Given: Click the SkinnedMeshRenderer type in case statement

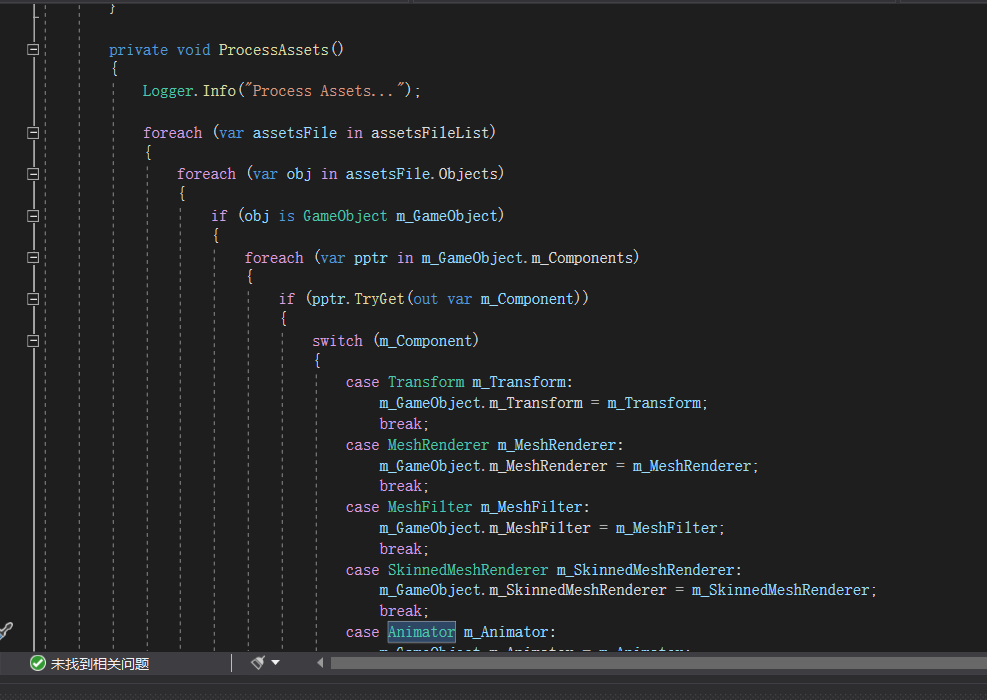Looking at the screenshot, I should coord(467,570).
